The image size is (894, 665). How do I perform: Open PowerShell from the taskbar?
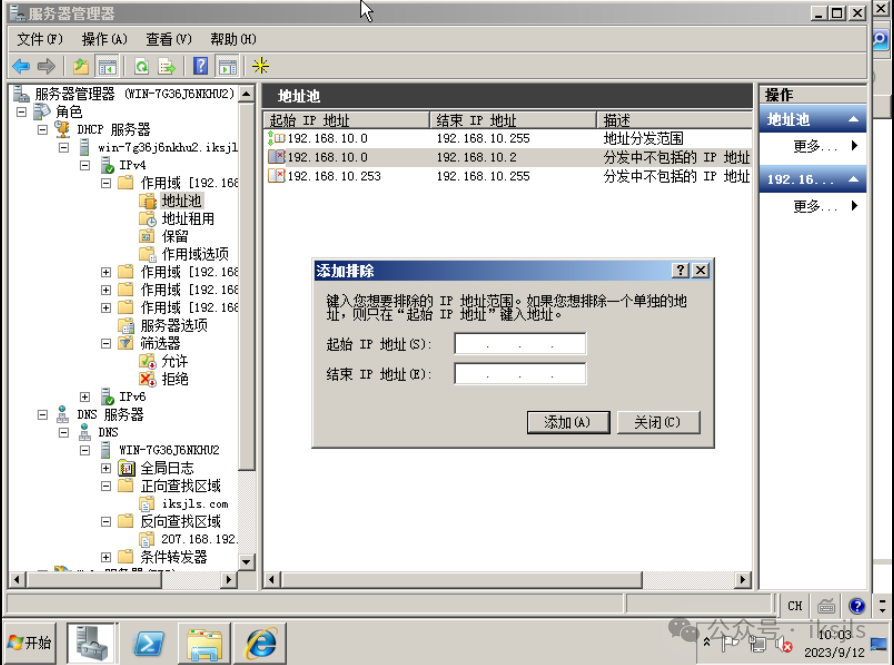148,643
